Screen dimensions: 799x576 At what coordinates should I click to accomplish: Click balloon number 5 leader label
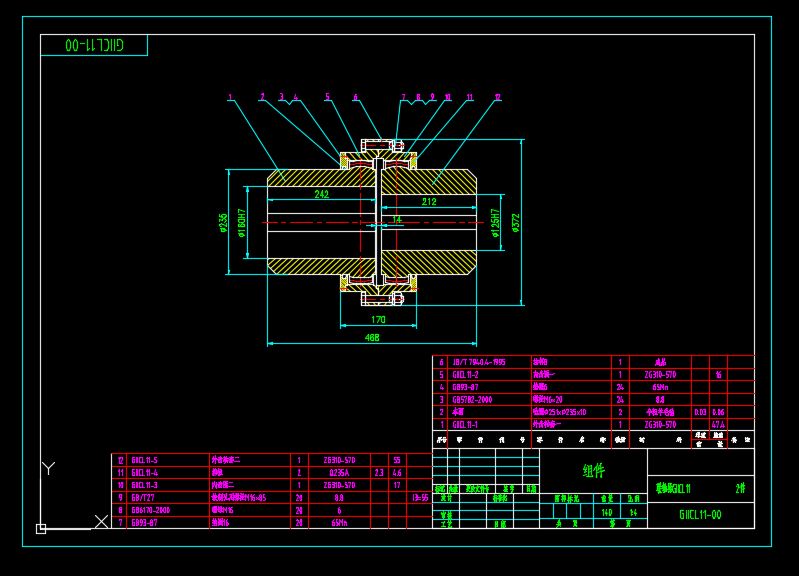327,96
